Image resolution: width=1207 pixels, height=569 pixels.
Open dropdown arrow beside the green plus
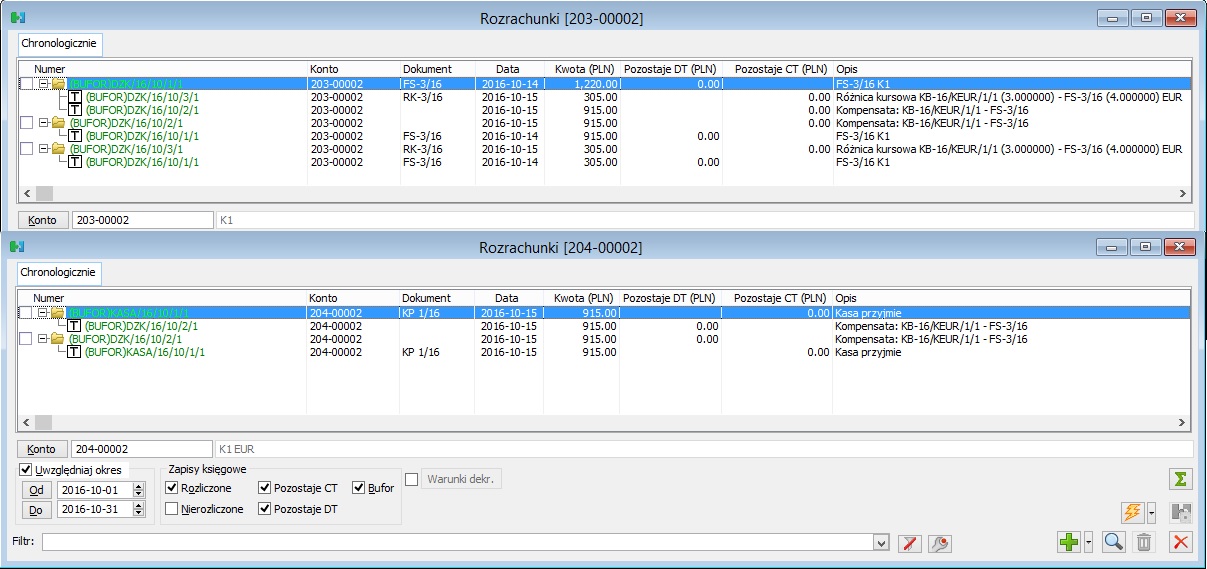pyautogui.click(x=1088, y=542)
